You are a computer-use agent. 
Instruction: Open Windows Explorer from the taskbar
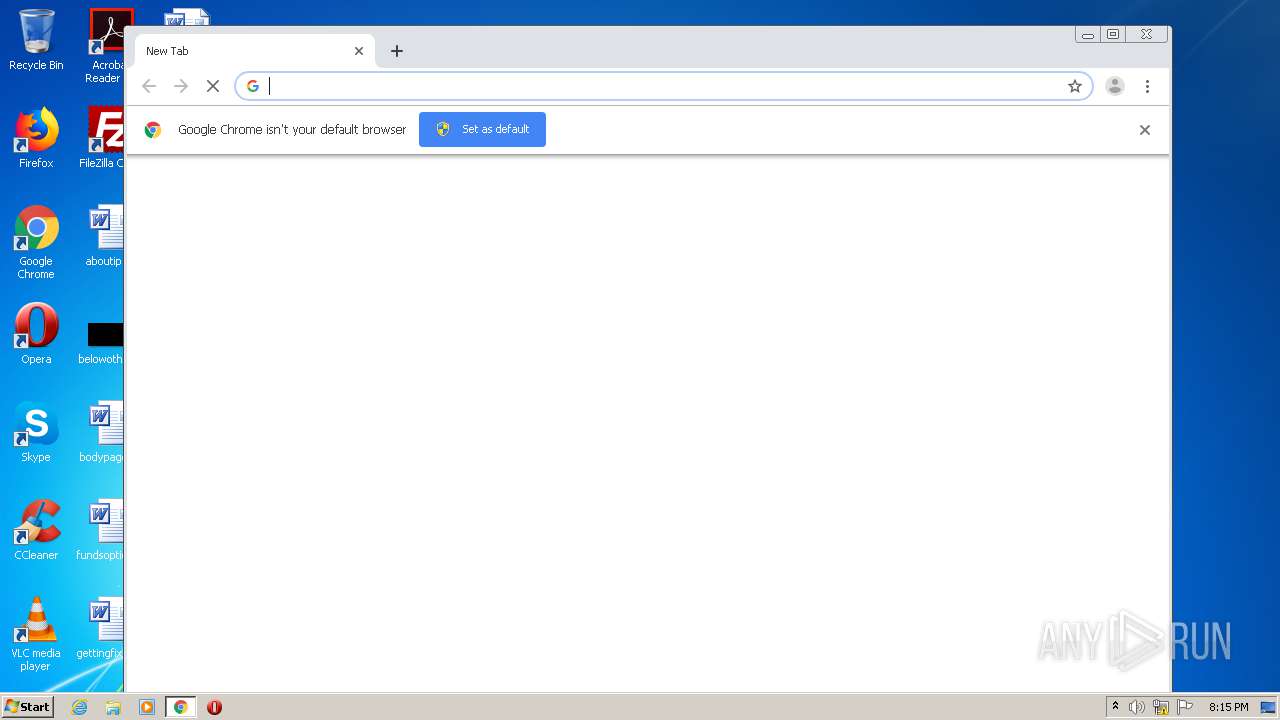[x=113, y=707]
